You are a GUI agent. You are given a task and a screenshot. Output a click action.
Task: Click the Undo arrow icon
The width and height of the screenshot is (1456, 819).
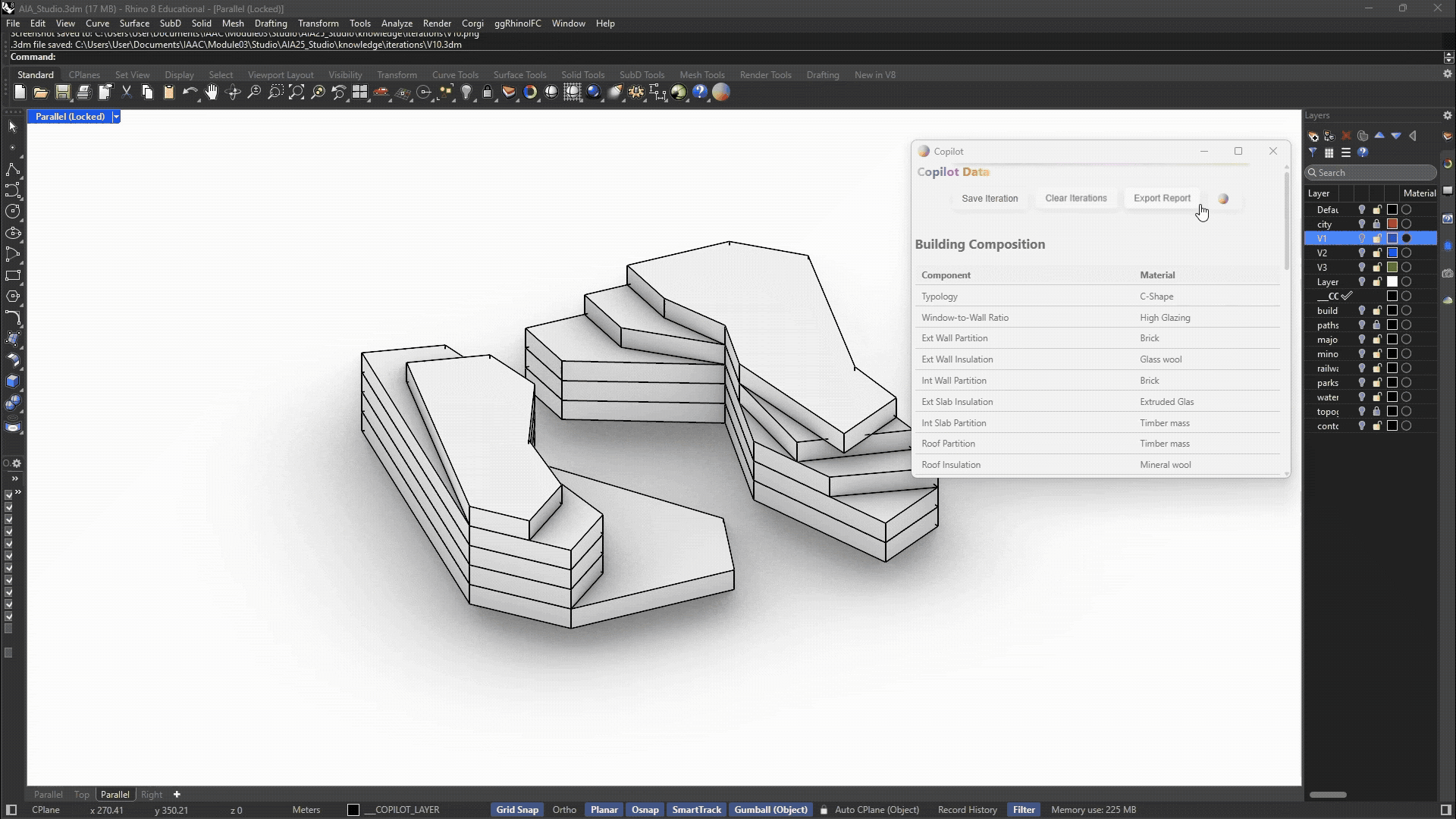(x=190, y=93)
